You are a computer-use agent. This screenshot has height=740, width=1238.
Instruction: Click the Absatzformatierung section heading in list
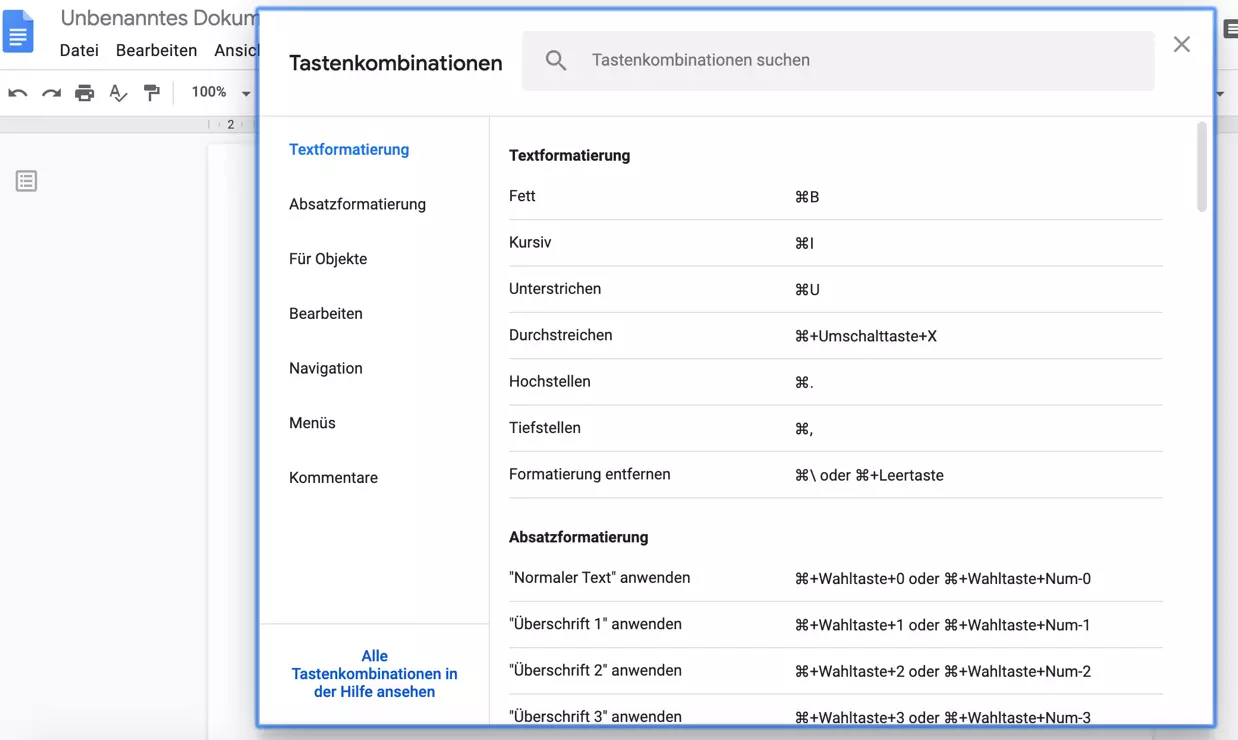click(578, 537)
